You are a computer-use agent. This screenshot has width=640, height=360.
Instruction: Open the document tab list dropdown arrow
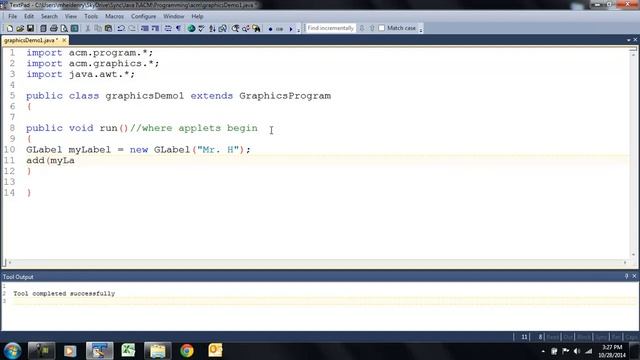pyautogui.click(x=629, y=40)
